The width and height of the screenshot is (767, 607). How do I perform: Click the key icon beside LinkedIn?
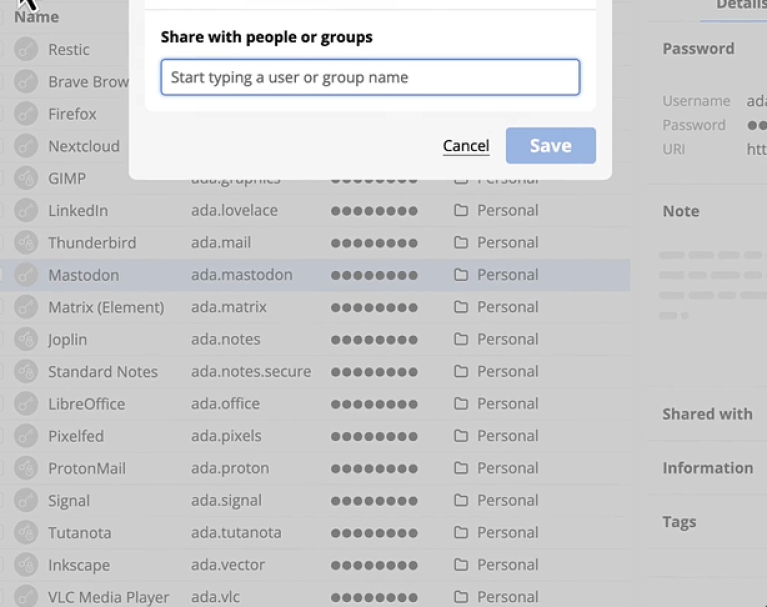coord(26,211)
